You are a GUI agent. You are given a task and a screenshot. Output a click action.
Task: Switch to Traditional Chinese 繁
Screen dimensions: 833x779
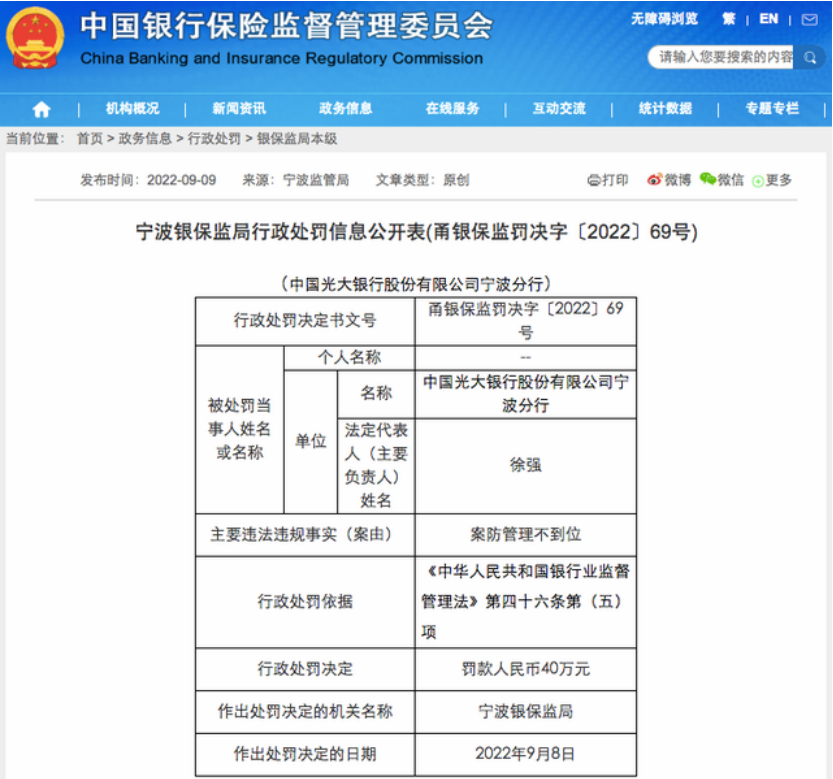click(729, 19)
